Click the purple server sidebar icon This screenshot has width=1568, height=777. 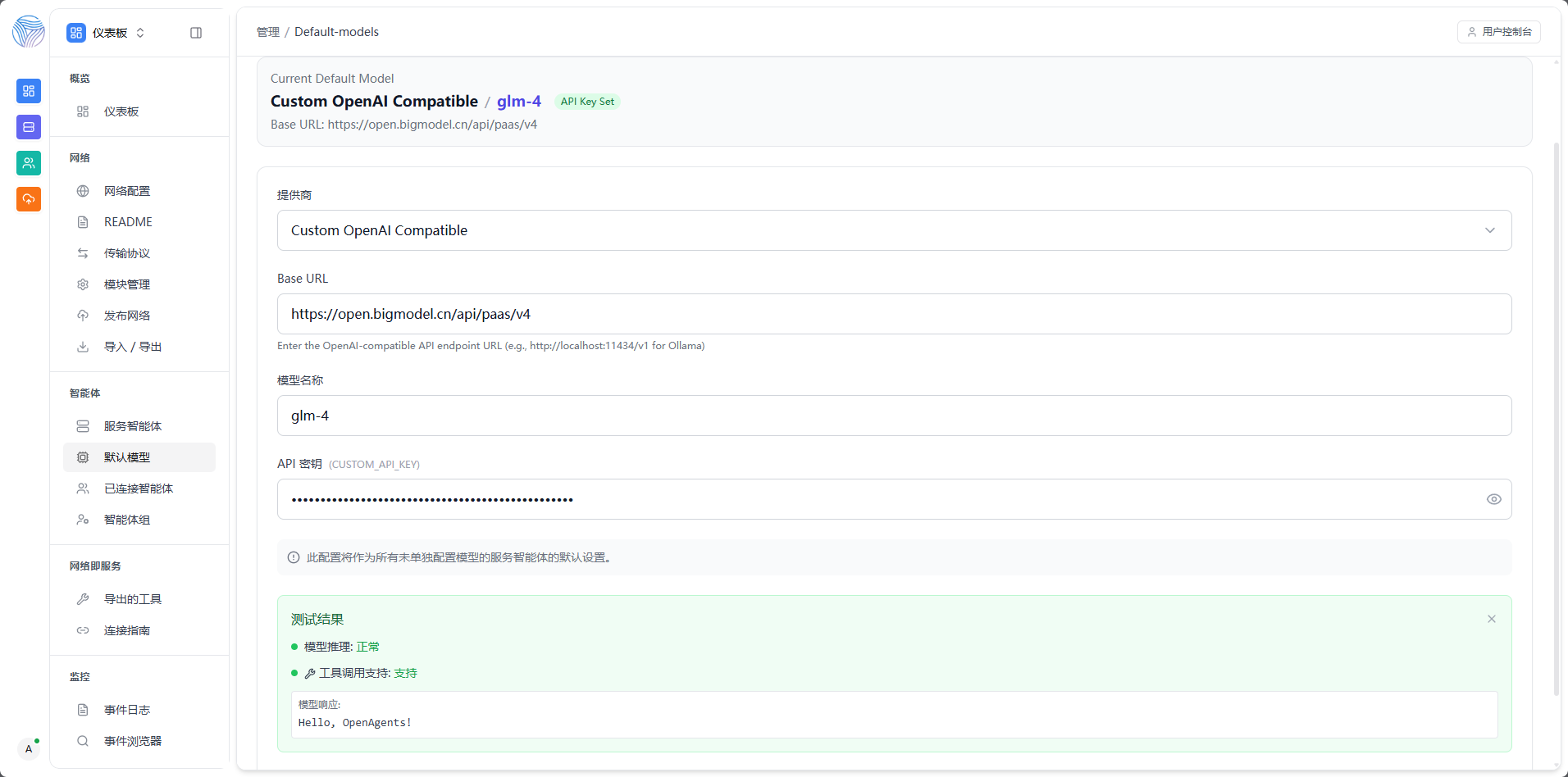[x=28, y=127]
